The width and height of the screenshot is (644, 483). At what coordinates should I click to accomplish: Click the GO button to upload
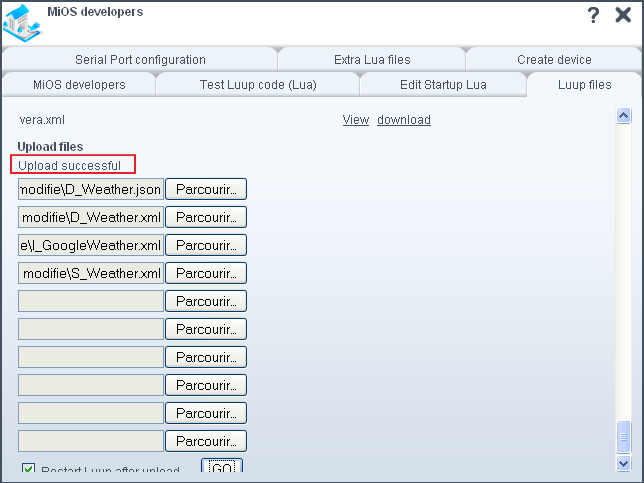coord(222,466)
